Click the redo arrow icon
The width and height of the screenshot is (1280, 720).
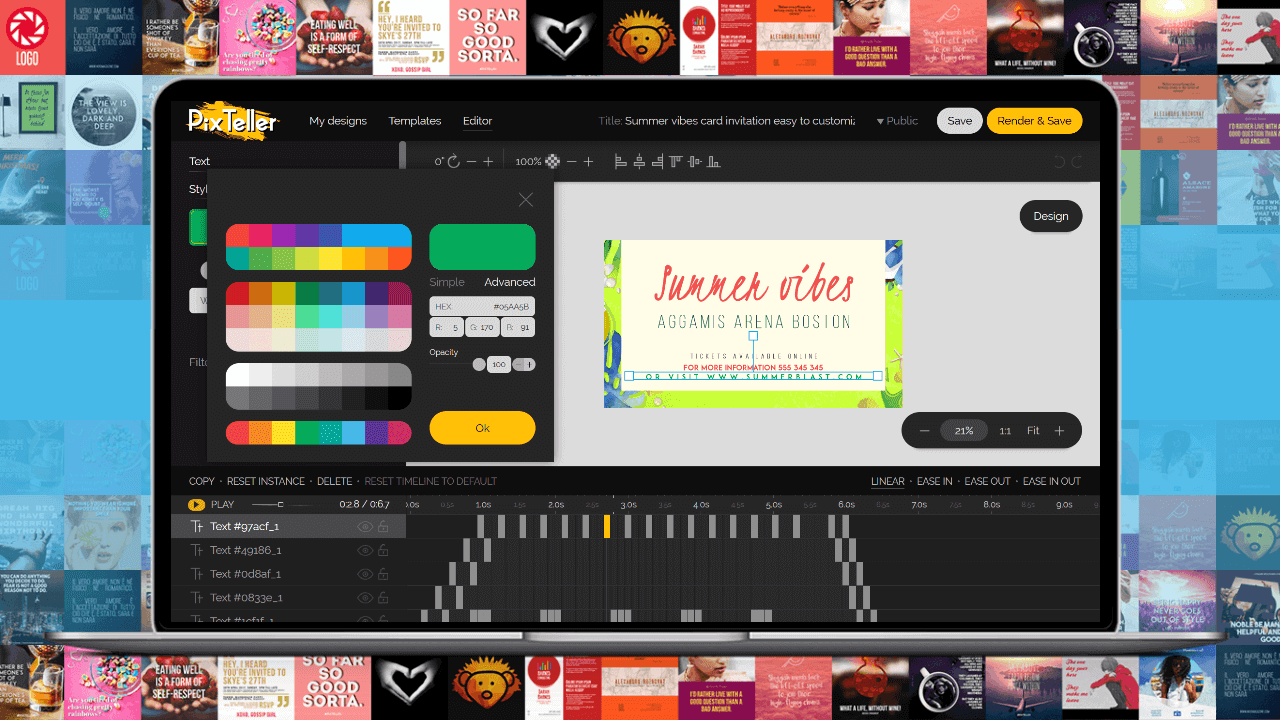1077,161
